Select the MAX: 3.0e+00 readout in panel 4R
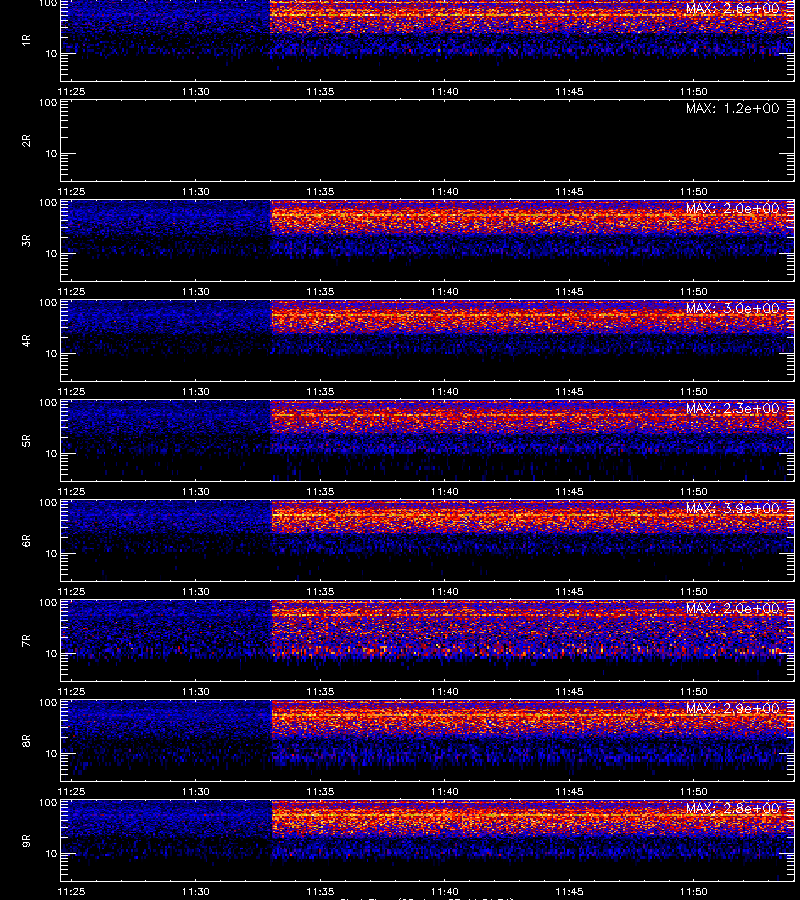800x900 pixels. coord(732,308)
